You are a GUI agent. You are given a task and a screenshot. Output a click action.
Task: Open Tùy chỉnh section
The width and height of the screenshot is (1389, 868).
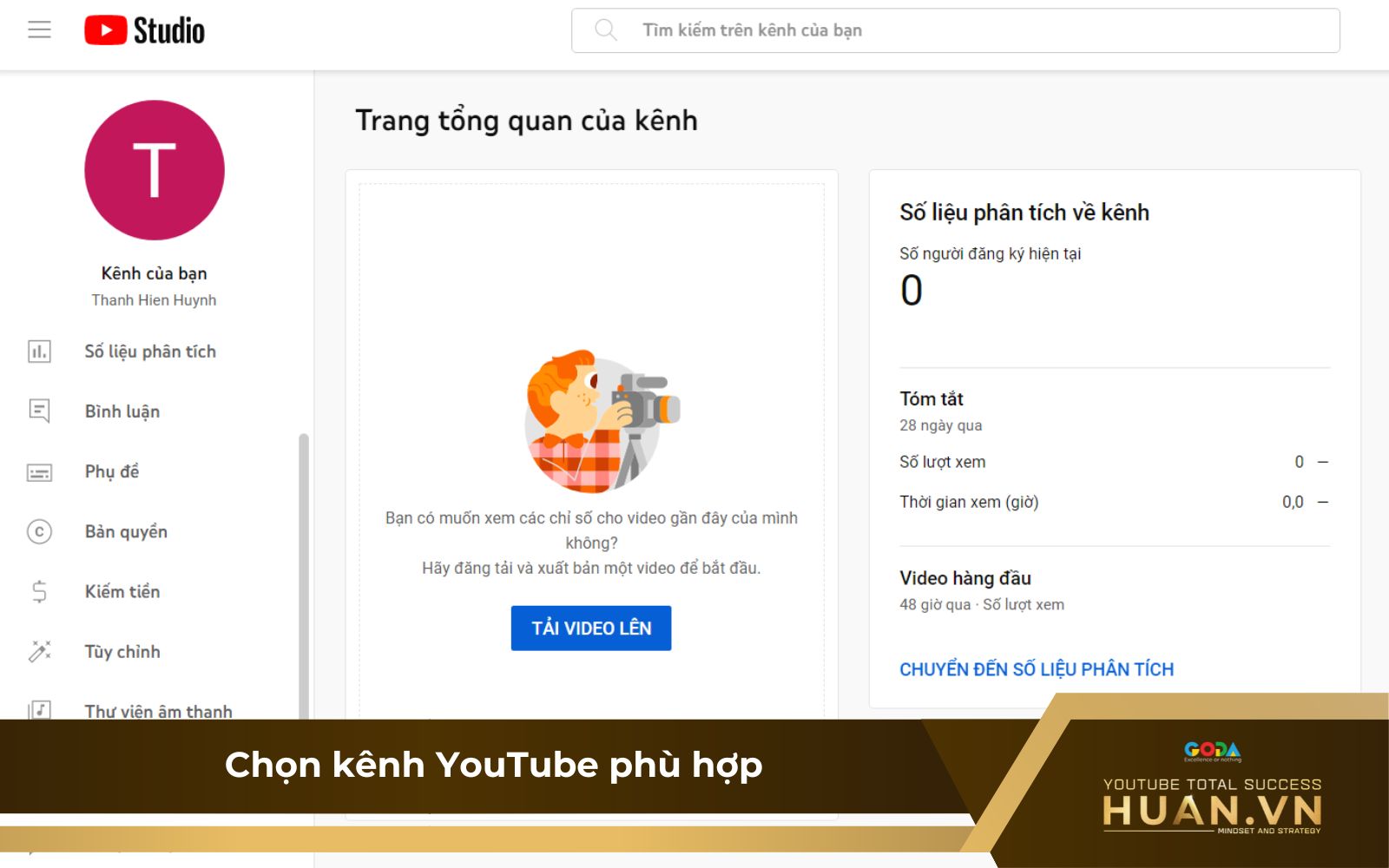122,652
